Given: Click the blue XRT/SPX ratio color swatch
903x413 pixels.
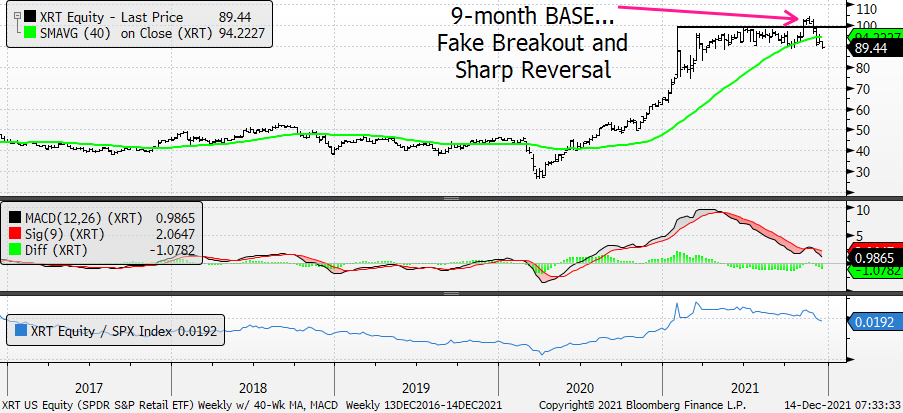Looking at the screenshot, I should 21,331.
